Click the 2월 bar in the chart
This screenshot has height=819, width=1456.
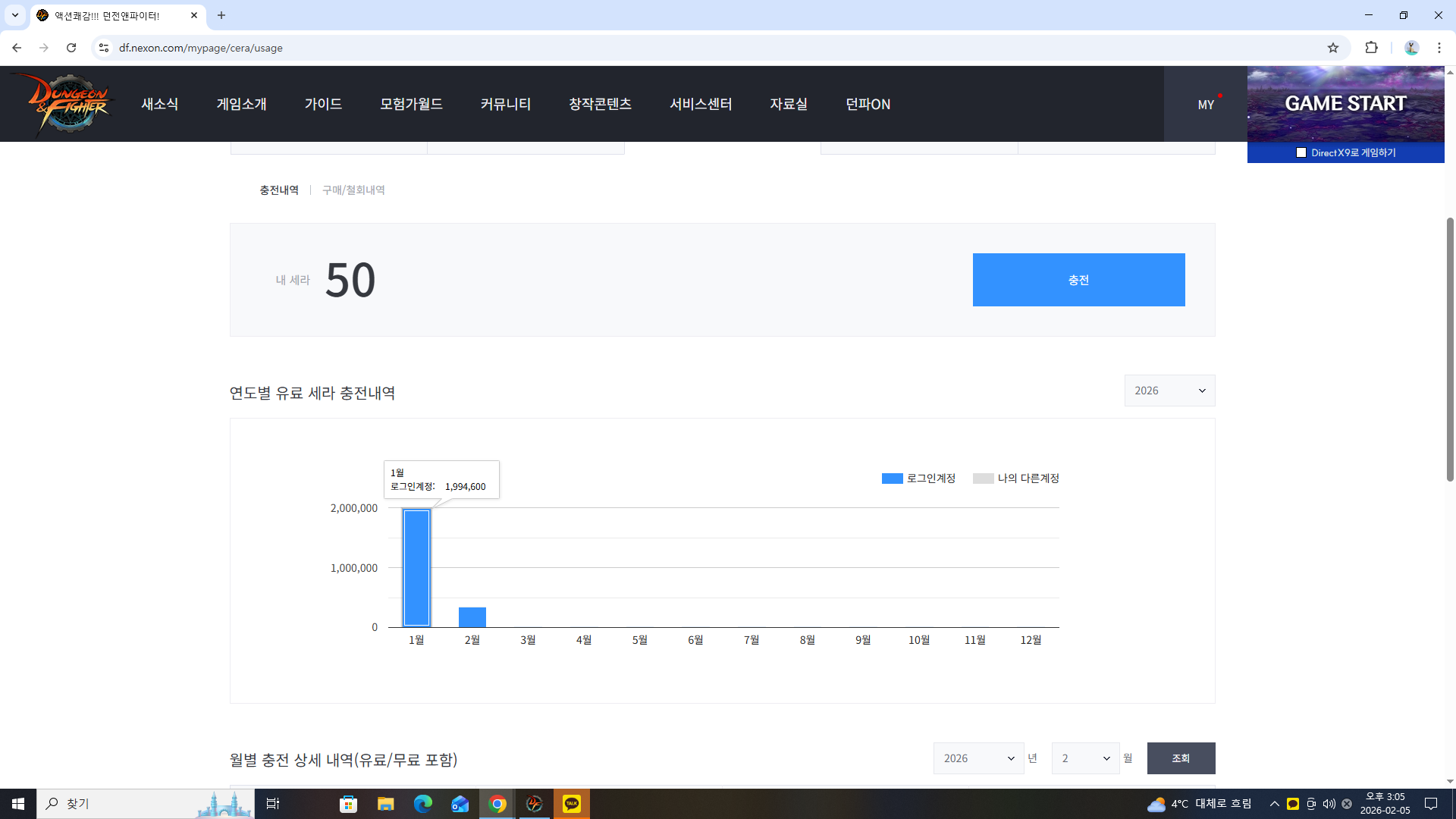coord(472,617)
